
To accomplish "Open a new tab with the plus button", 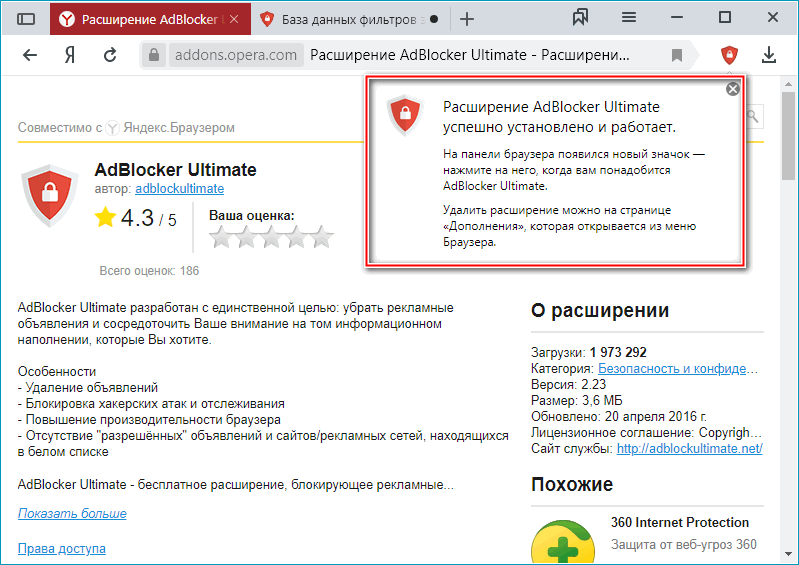I will (467, 19).
